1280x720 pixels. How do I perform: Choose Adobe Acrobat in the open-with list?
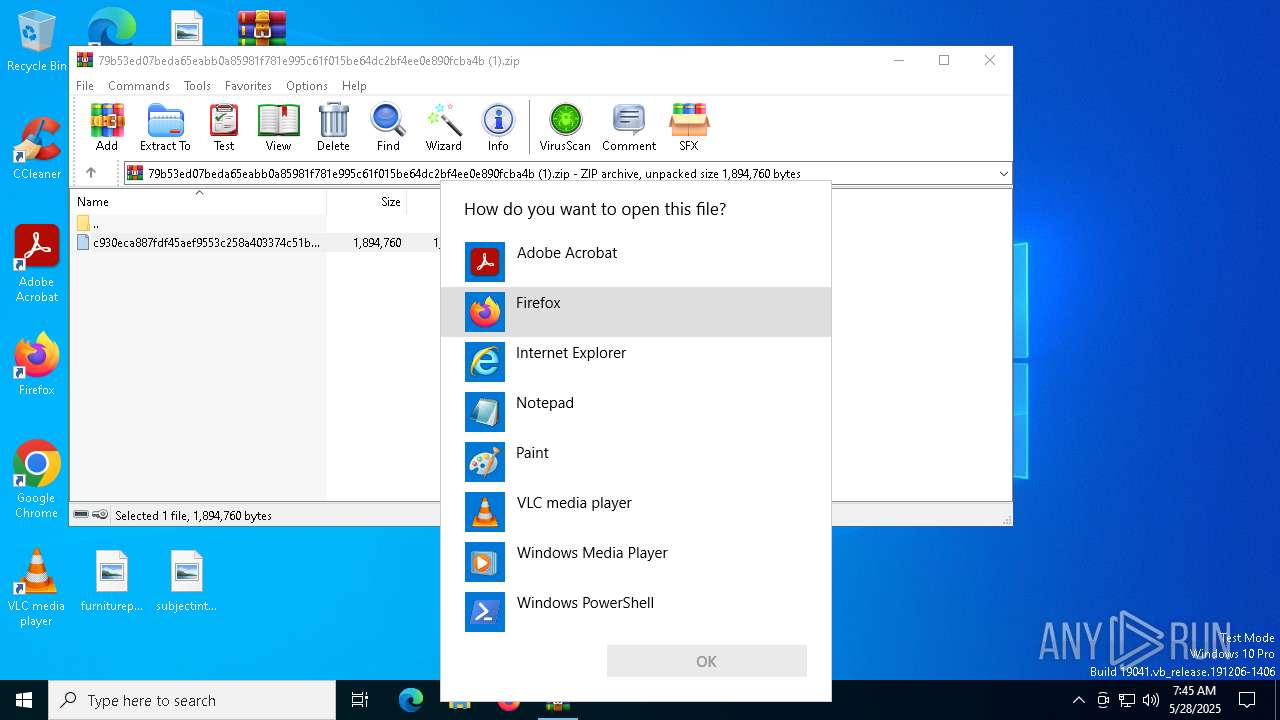[636, 262]
